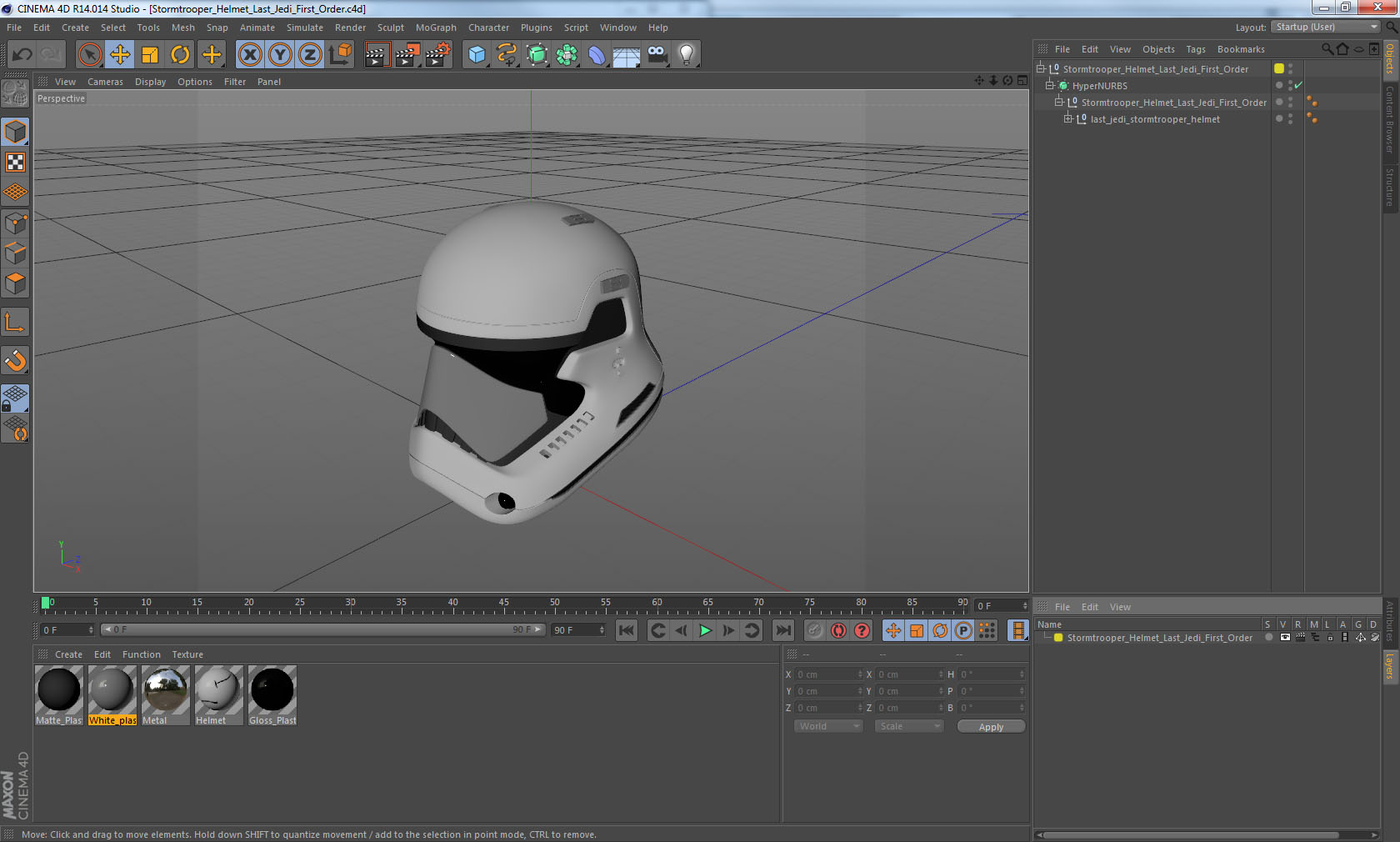Switch to Polygons mode in sidebar
Viewport: 1400px width, 842px height.
[x=15, y=283]
